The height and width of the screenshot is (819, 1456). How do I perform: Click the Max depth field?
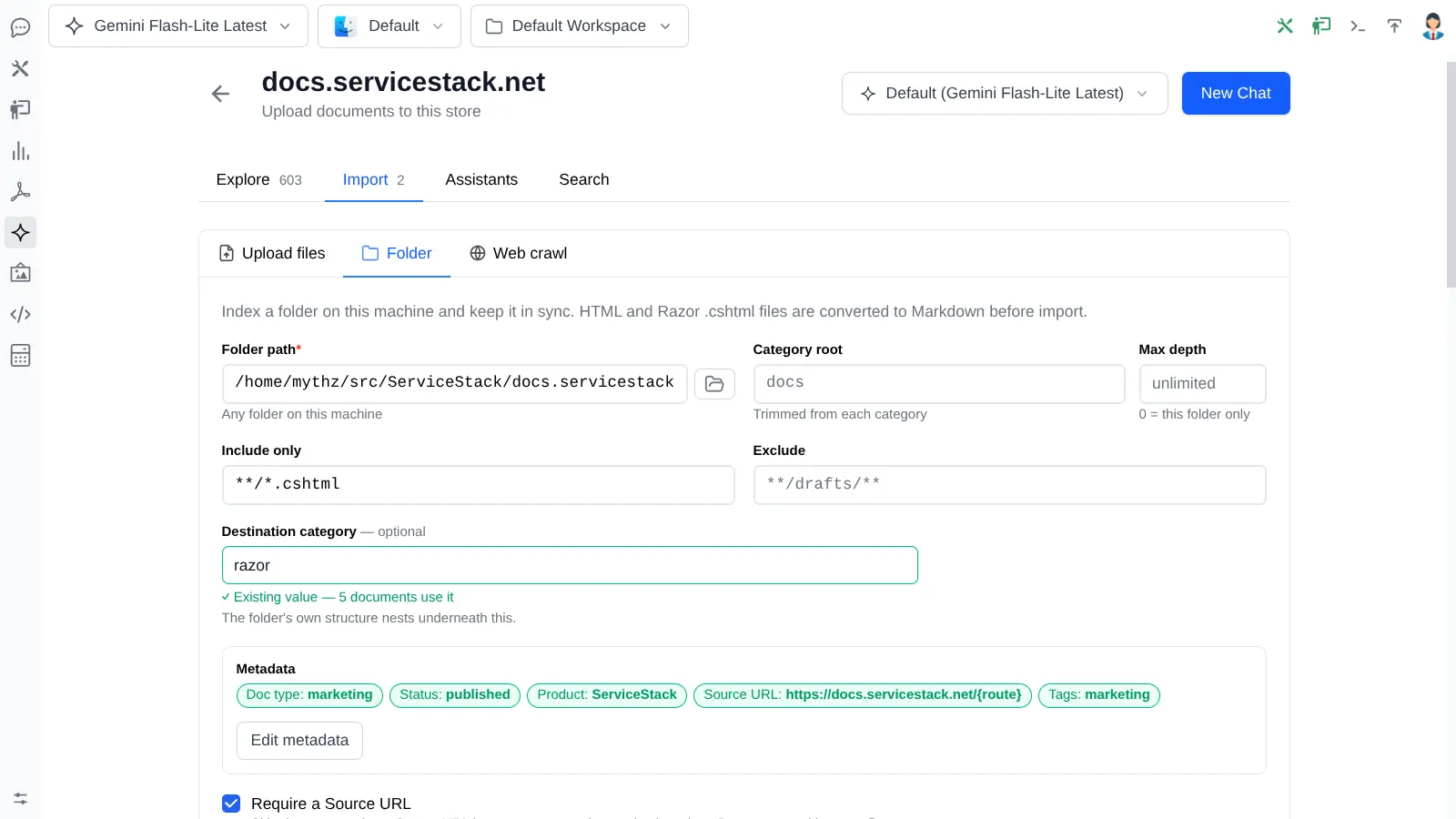(1202, 384)
